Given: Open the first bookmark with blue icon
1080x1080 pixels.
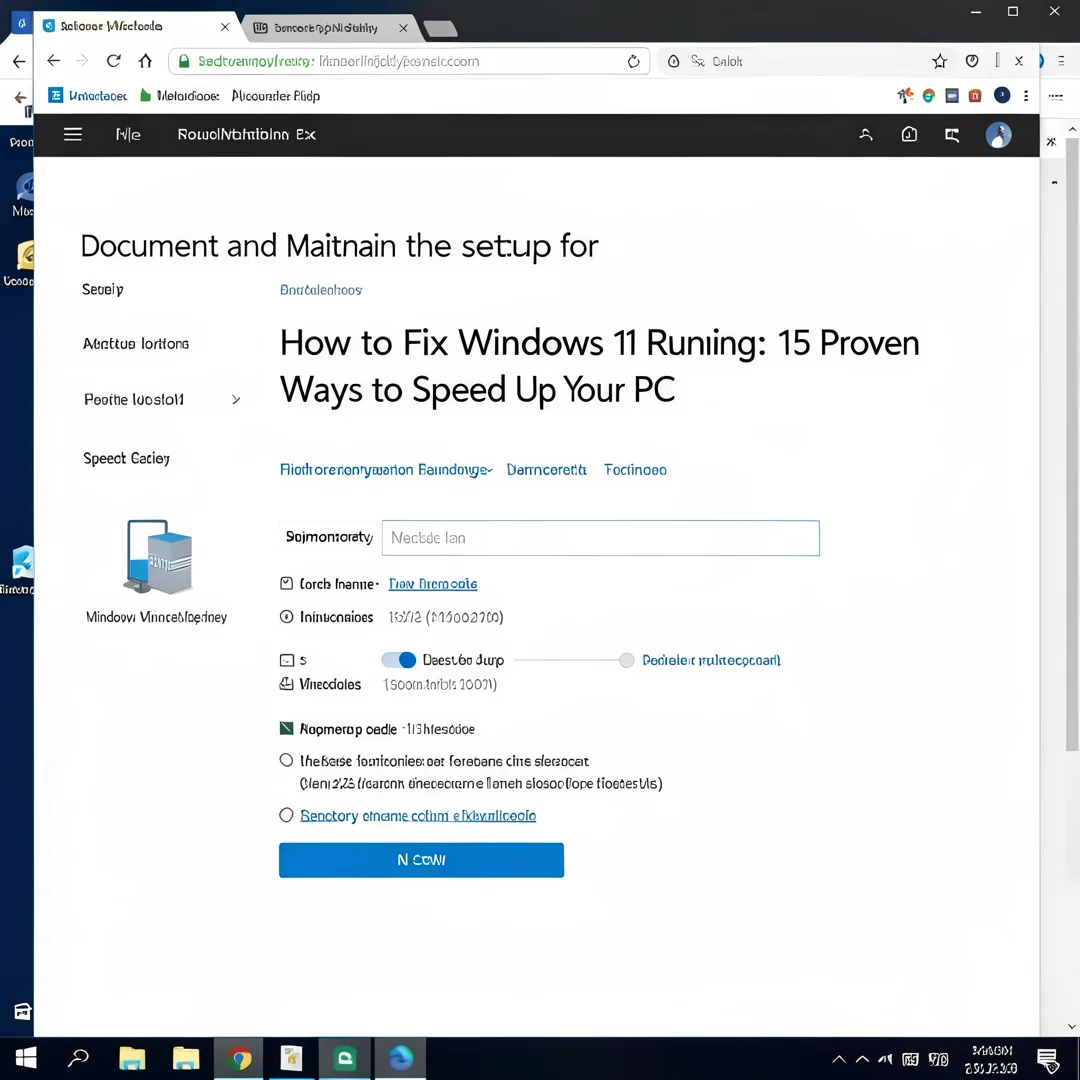Looking at the screenshot, I should tap(87, 96).
